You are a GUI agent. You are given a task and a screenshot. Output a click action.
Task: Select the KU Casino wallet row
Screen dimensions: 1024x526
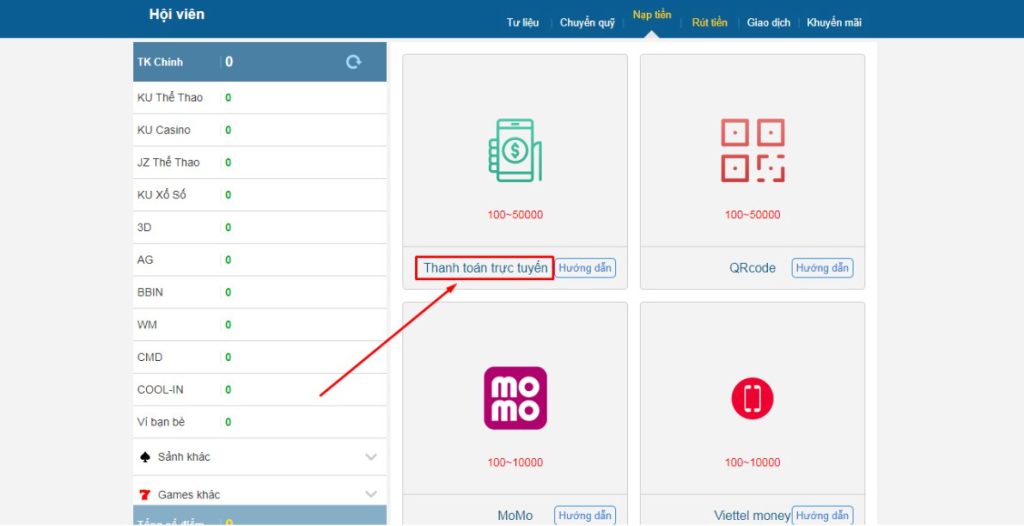[260, 130]
